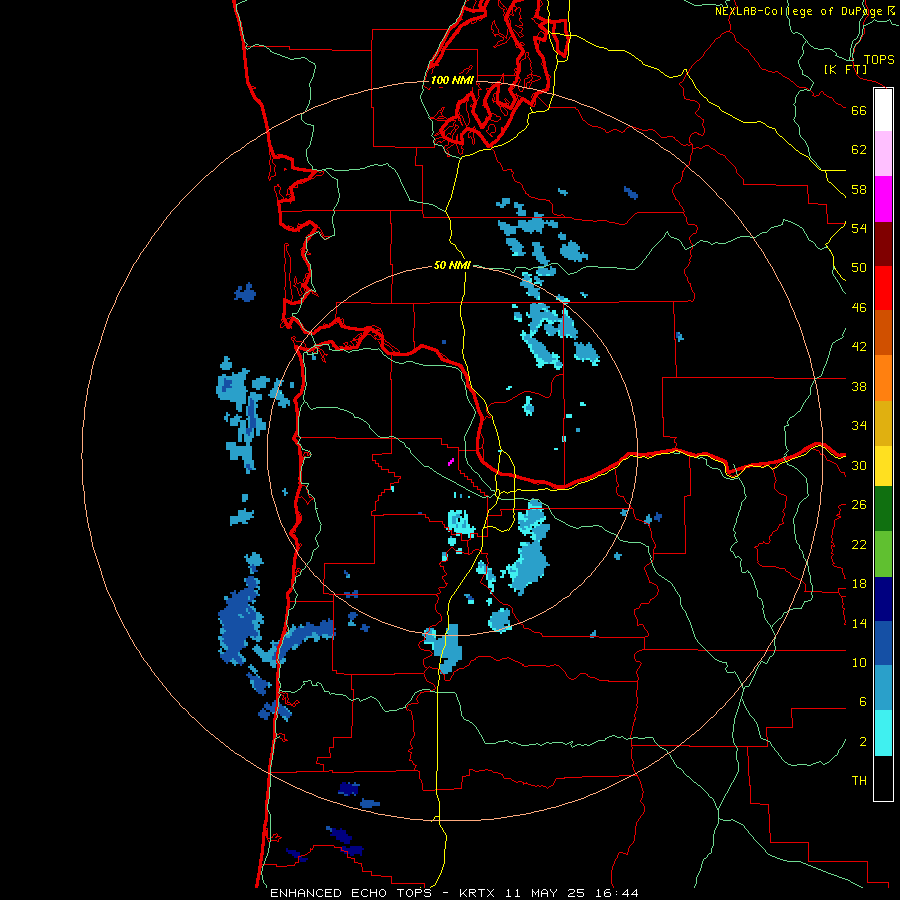Click the light blue legend swatch

883,688
